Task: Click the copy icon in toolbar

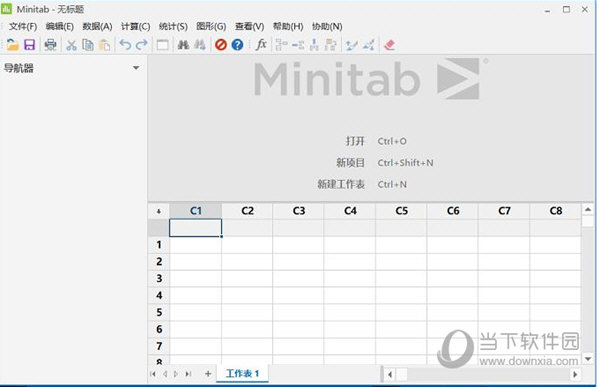Action: point(88,45)
